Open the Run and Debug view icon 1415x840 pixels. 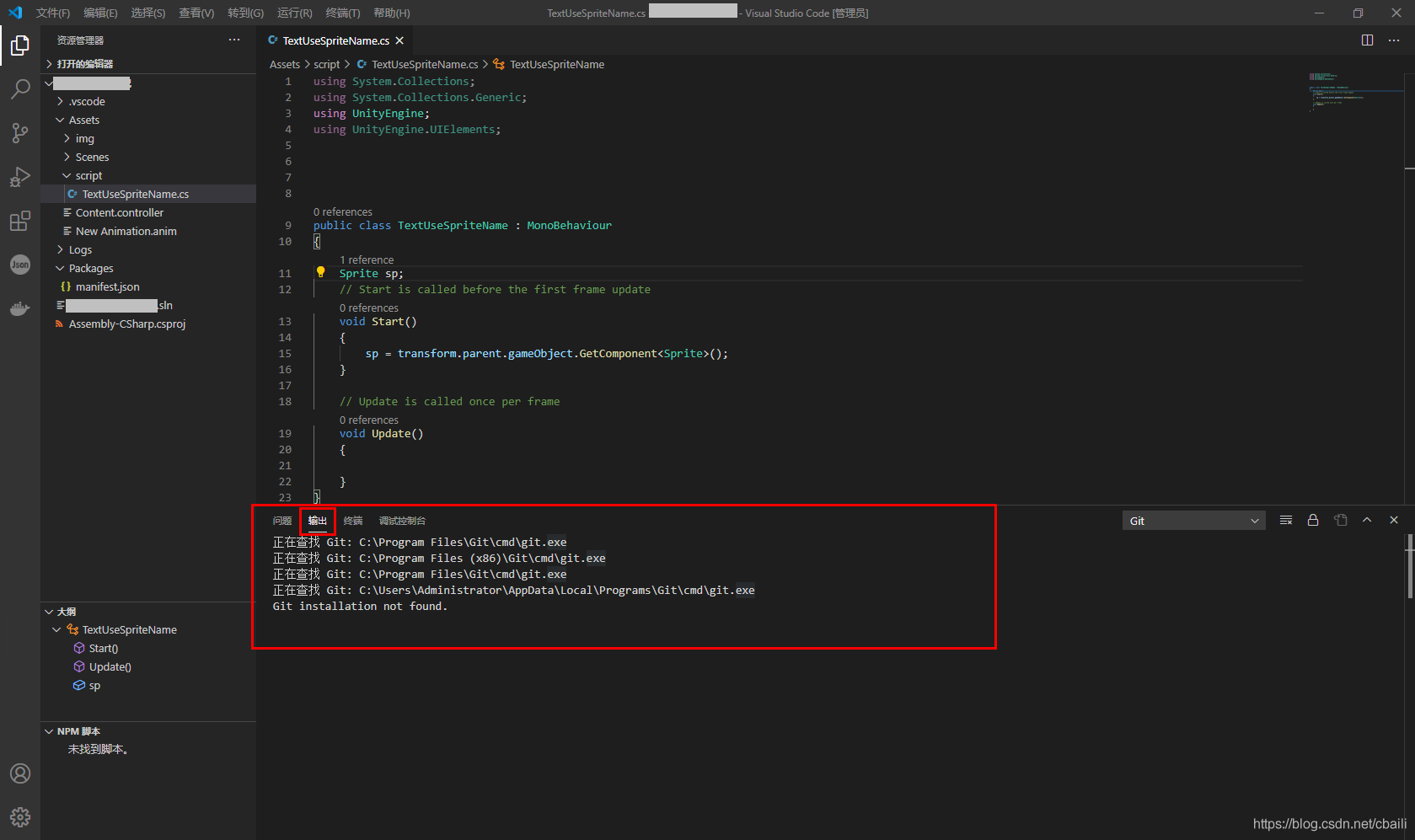tap(20, 177)
